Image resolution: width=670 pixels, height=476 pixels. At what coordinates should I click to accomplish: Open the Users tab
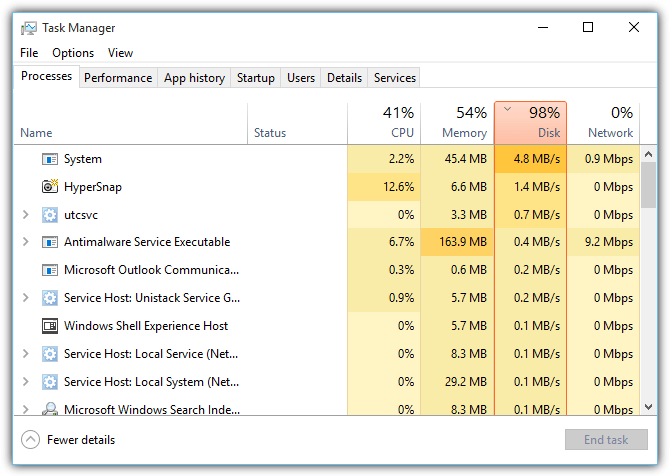click(301, 78)
